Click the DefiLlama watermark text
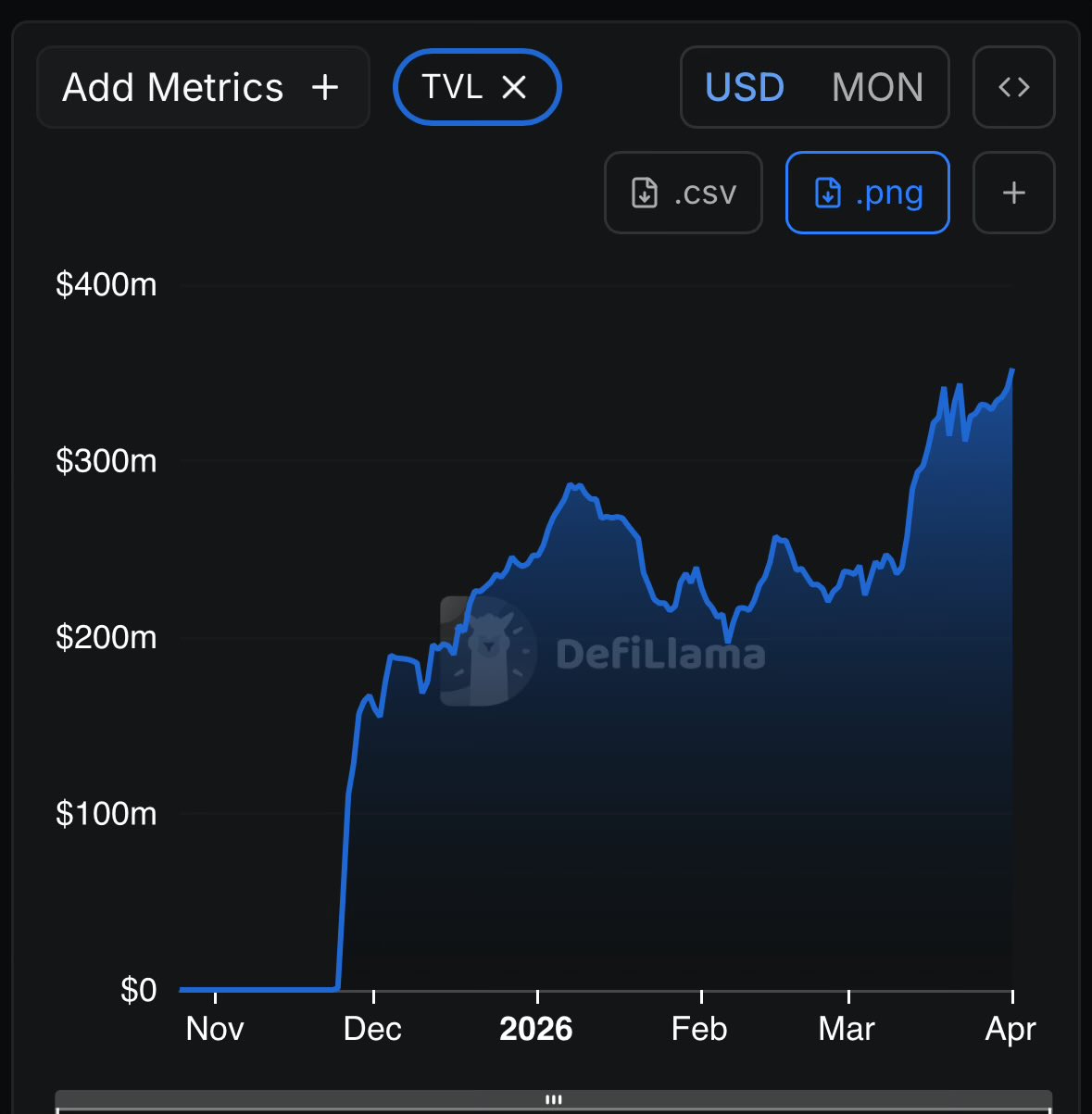This screenshot has width=1092, height=1114. 660,655
